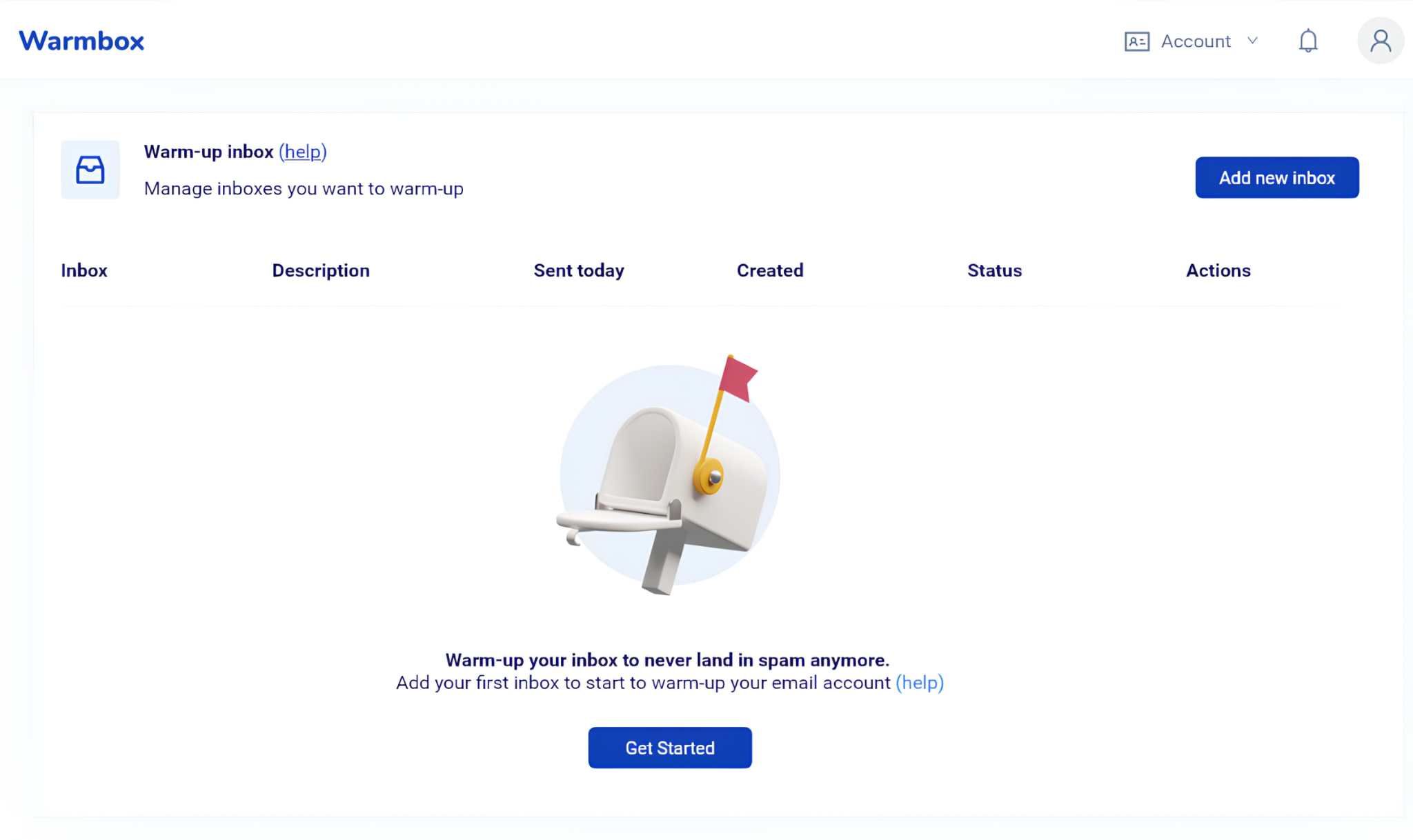1413x840 pixels.
Task: Click the inbox tray icon
Action: 90,170
